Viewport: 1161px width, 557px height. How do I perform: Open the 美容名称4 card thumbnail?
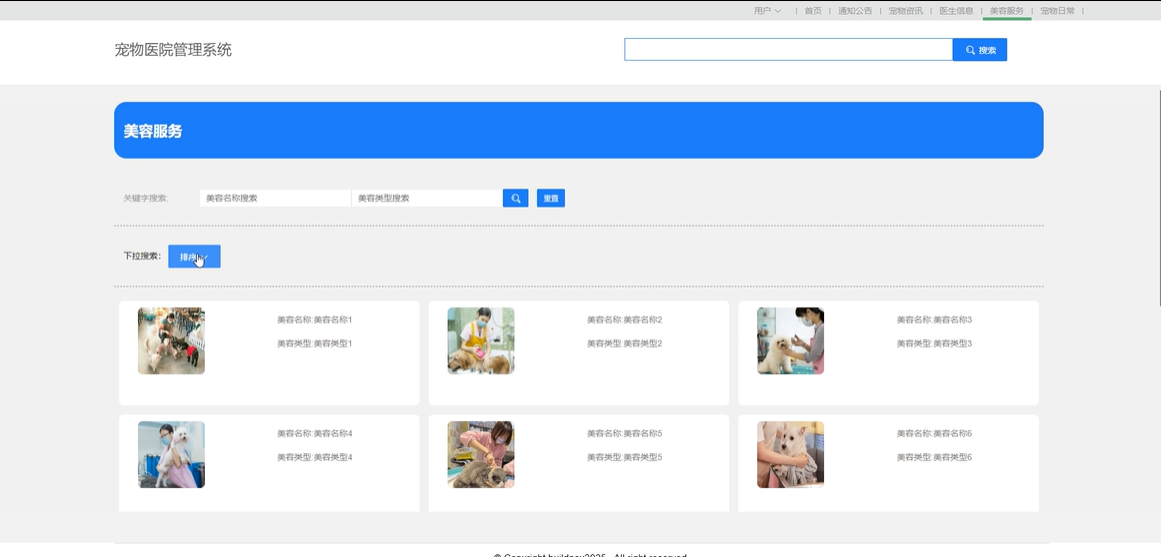pyautogui.click(x=171, y=455)
